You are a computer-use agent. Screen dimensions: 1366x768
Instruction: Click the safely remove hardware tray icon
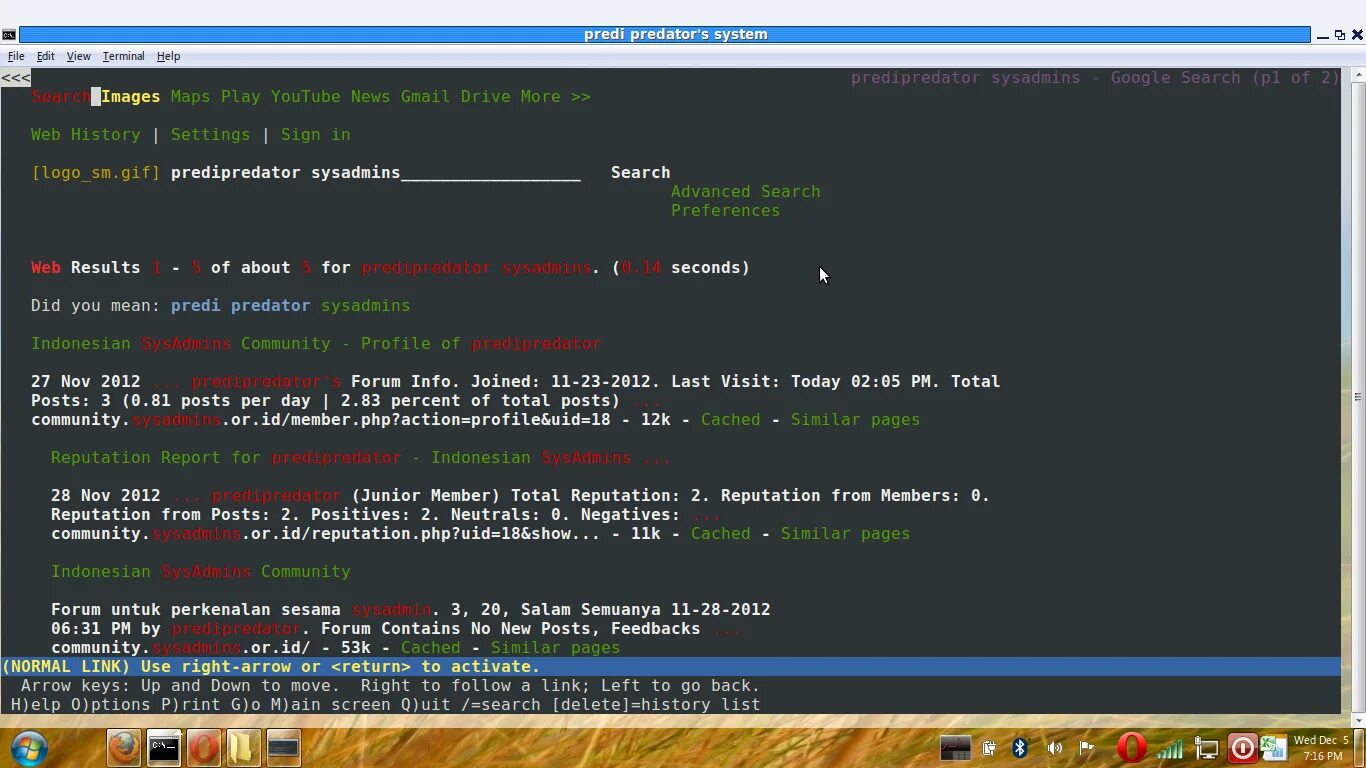pos(989,747)
